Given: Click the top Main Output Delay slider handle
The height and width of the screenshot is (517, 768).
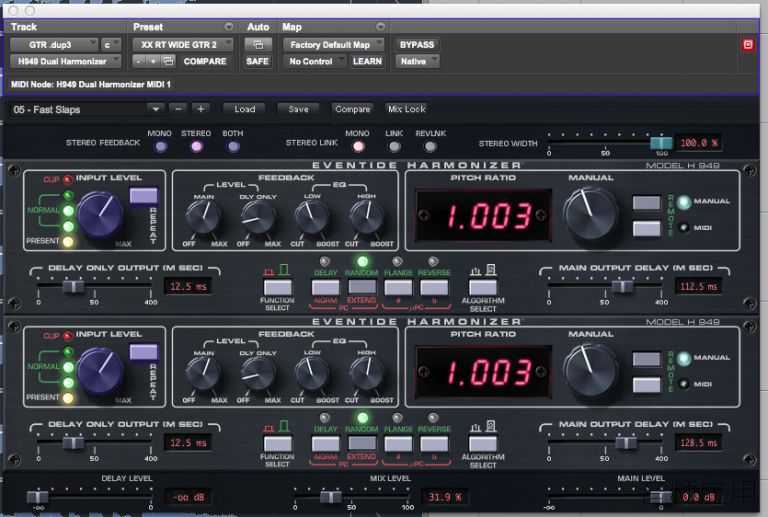Looking at the screenshot, I should pos(623,286).
